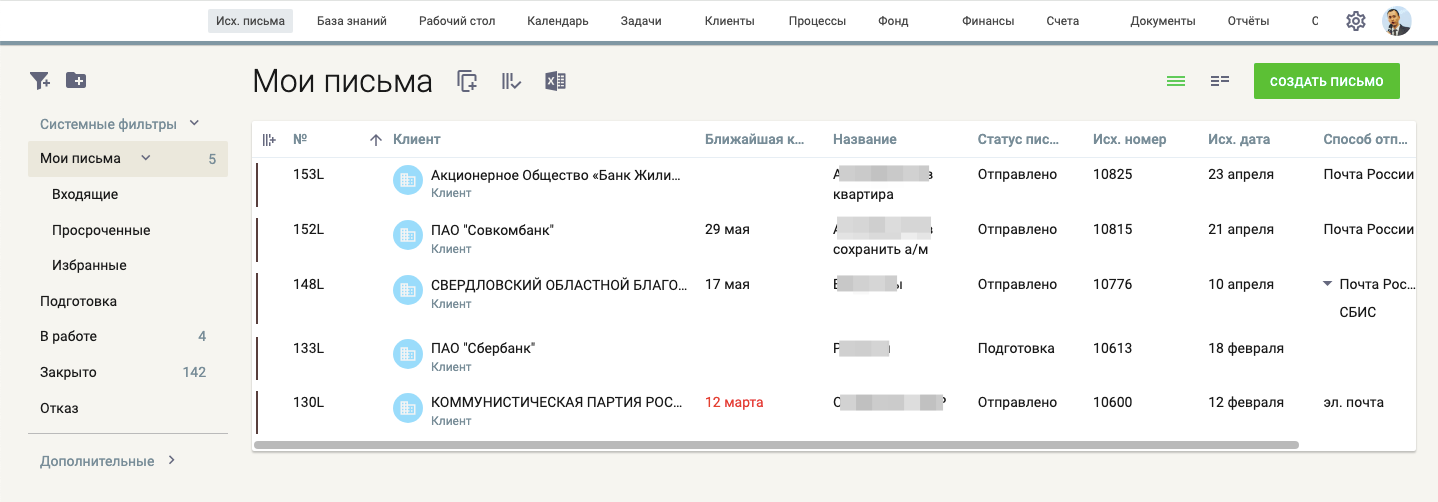Image resolution: width=1438 pixels, height=502 pixels.
Task: Open the user profile avatar
Action: 1396,21
